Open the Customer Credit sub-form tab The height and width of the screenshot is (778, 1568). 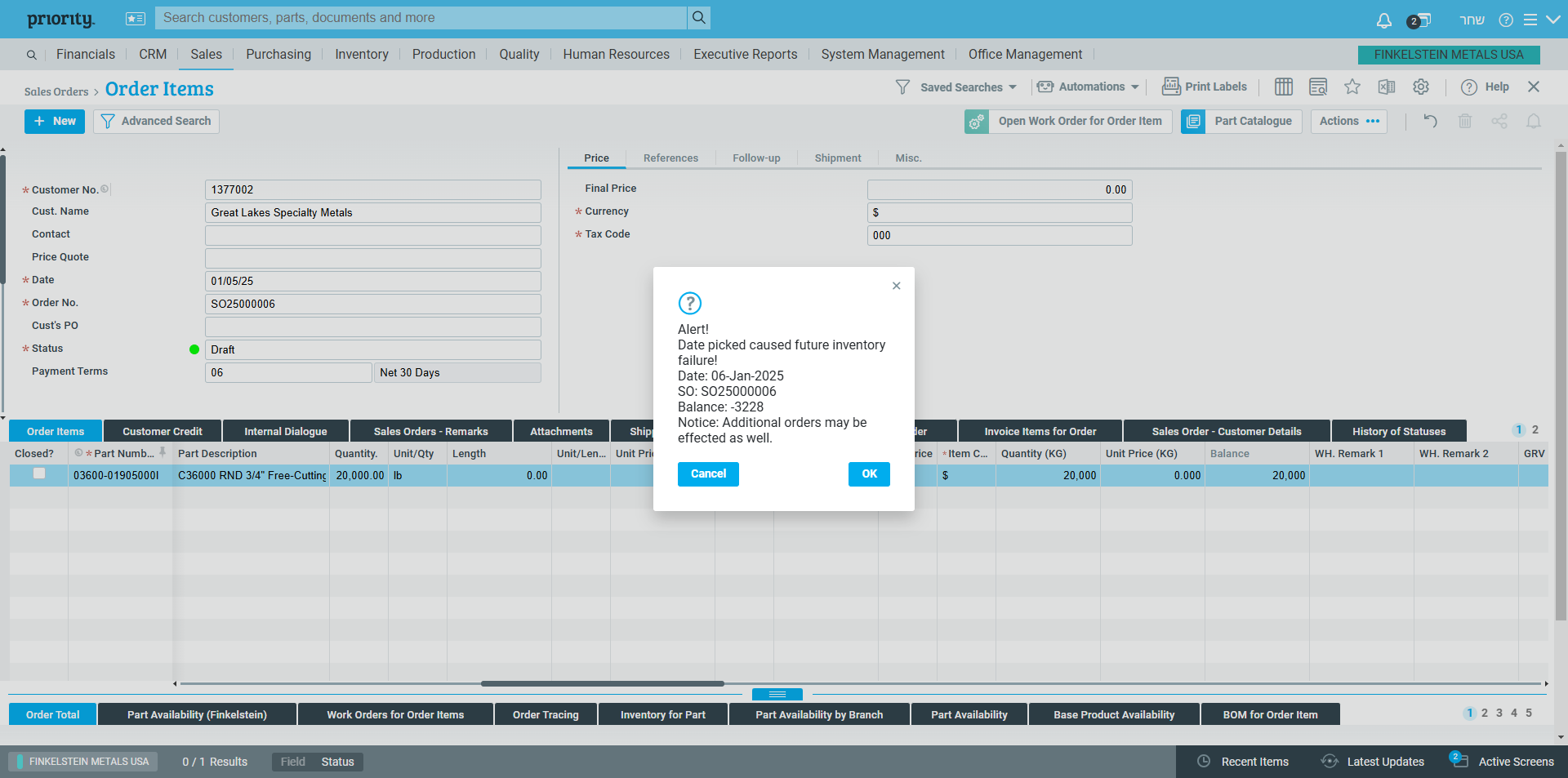click(x=163, y=431)
